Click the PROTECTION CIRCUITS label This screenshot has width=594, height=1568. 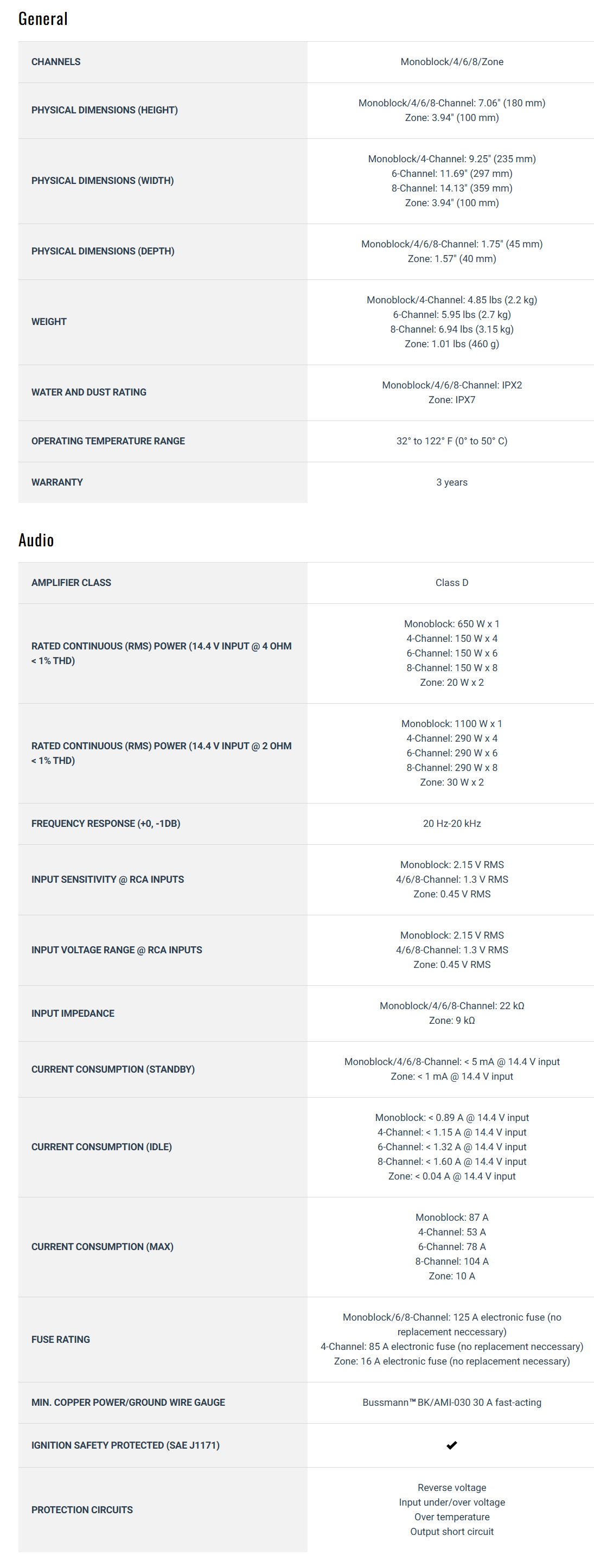(82, 1510)
